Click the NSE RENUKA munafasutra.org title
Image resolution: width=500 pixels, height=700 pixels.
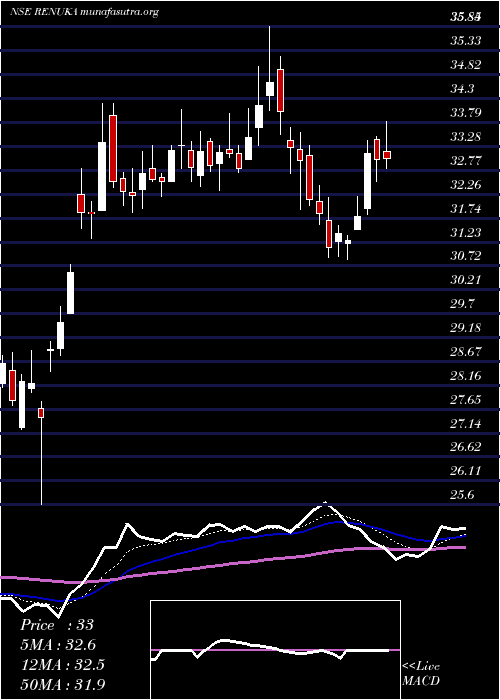pyautogui.click(x=84, y=12)
